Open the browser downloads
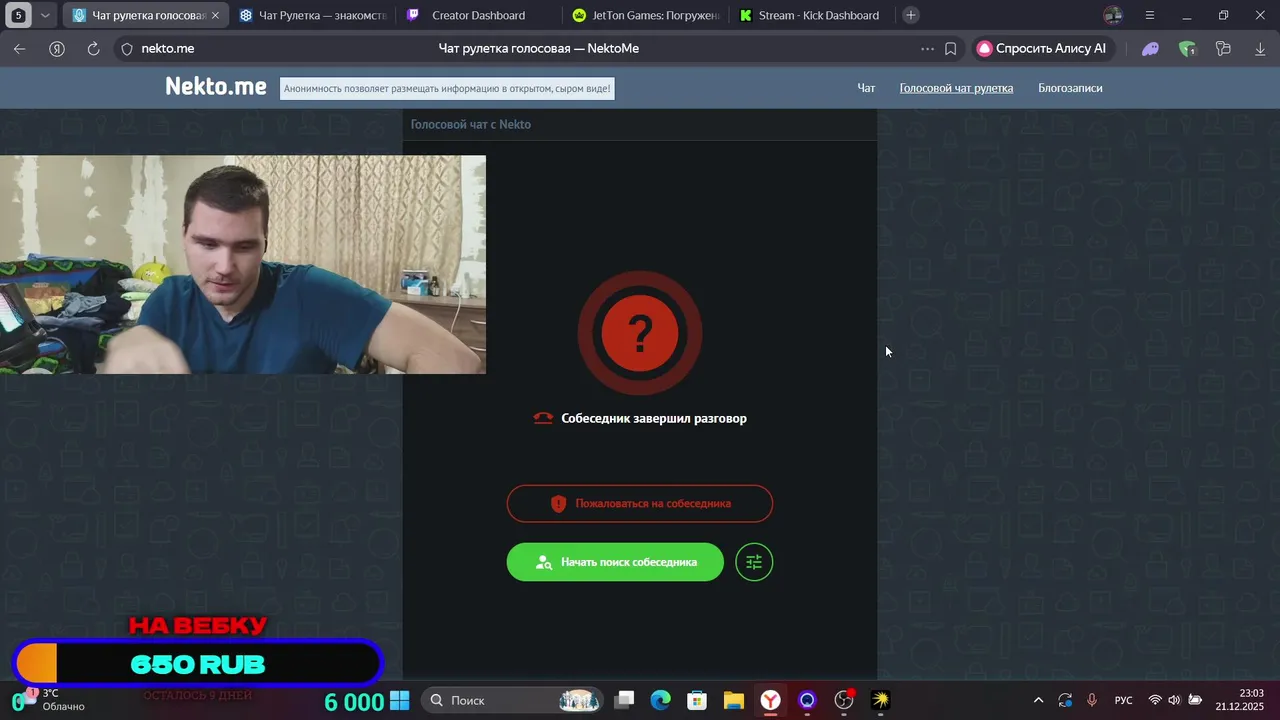This screenshot has height=720, width=1280. pos(1260,48)
